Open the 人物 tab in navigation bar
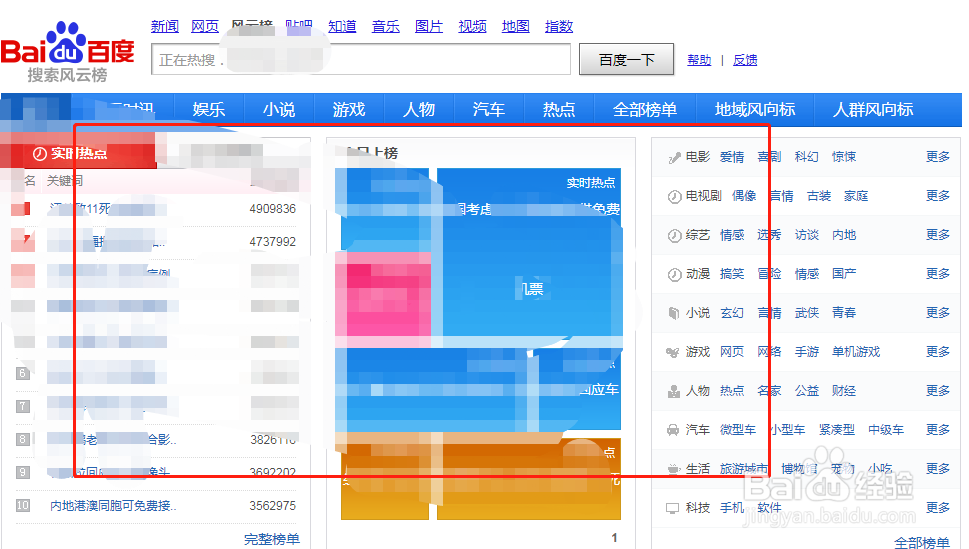 (419, 109)
